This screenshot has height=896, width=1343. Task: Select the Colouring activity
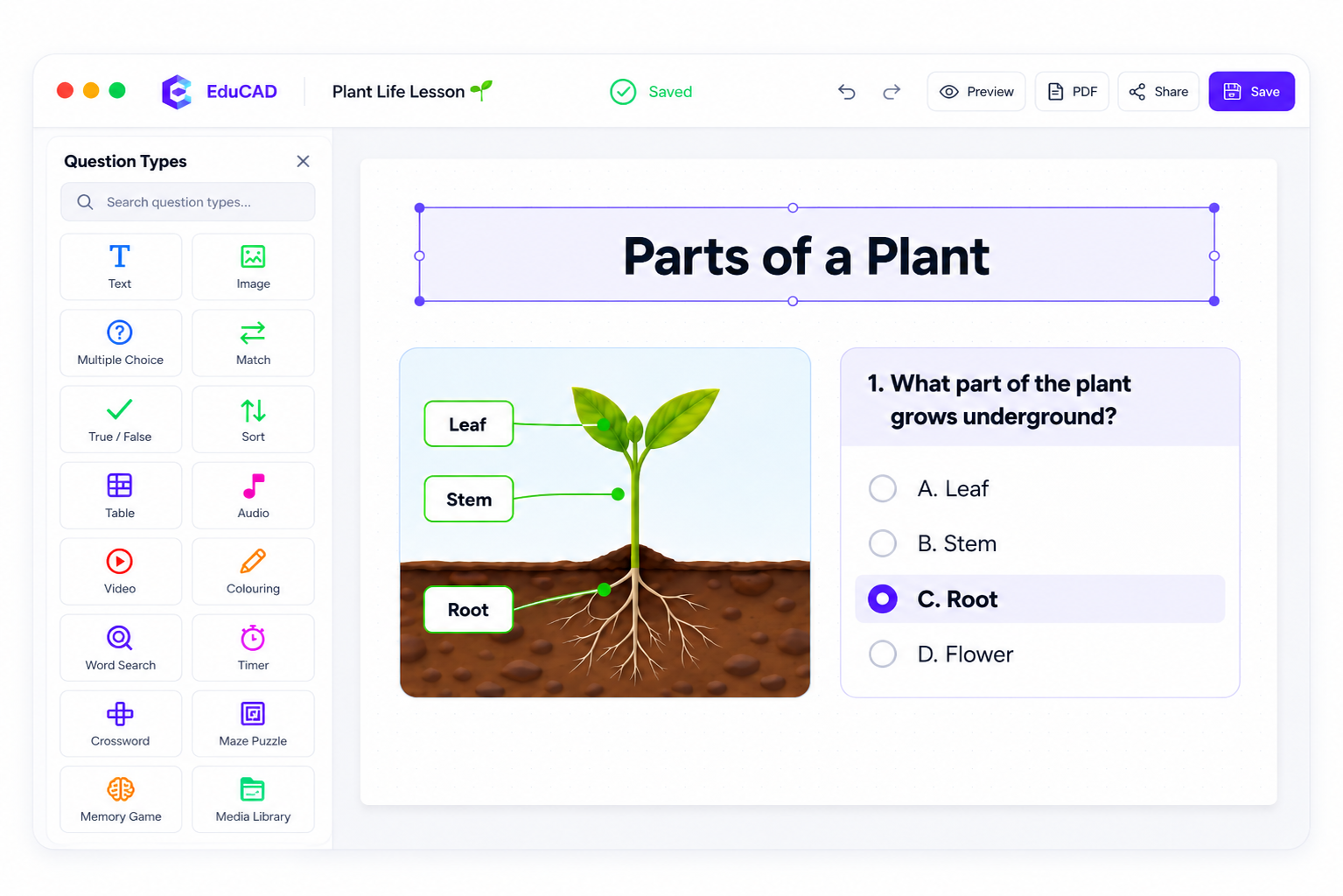253,571
